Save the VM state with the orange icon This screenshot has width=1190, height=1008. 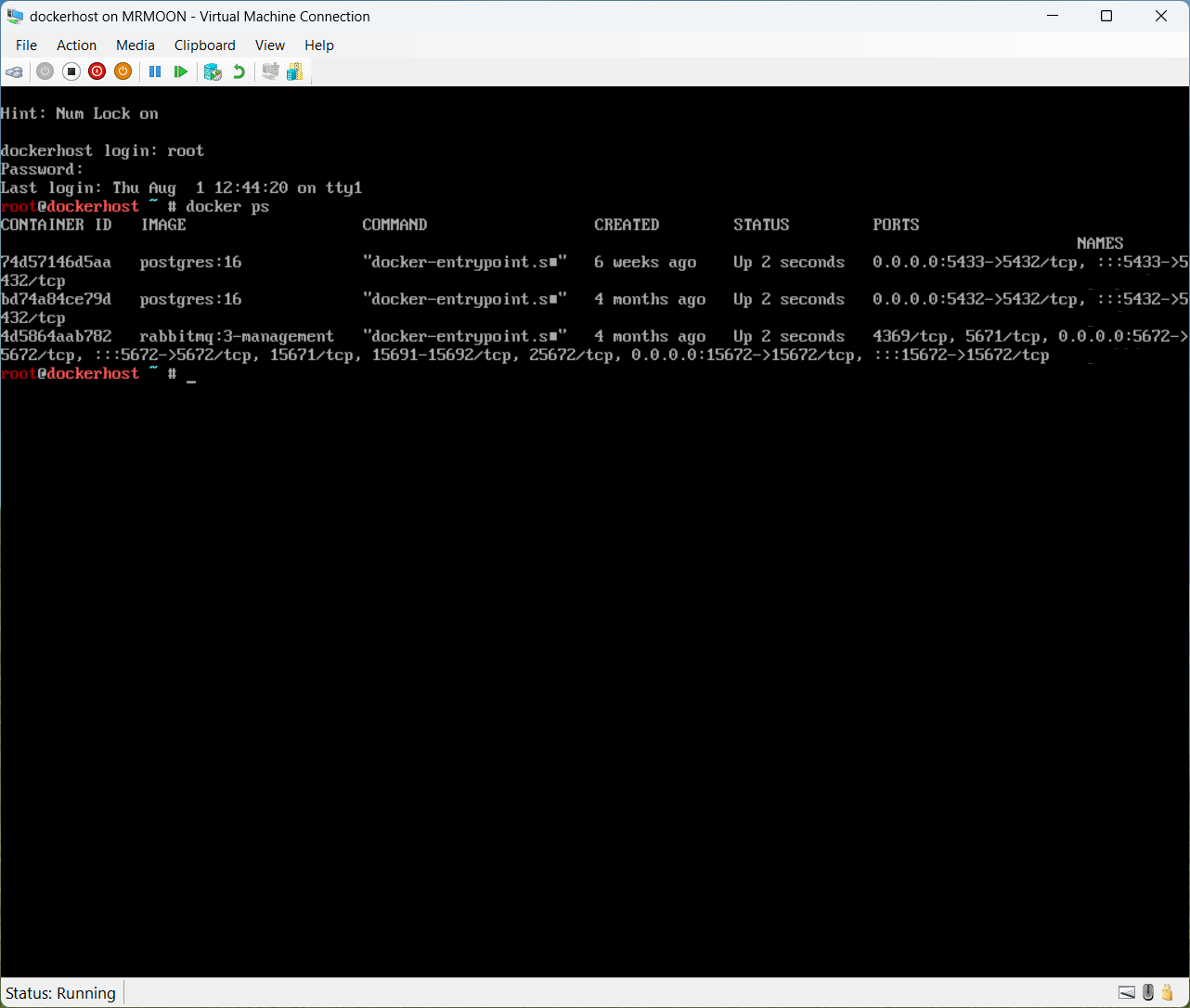pos(123,71)
